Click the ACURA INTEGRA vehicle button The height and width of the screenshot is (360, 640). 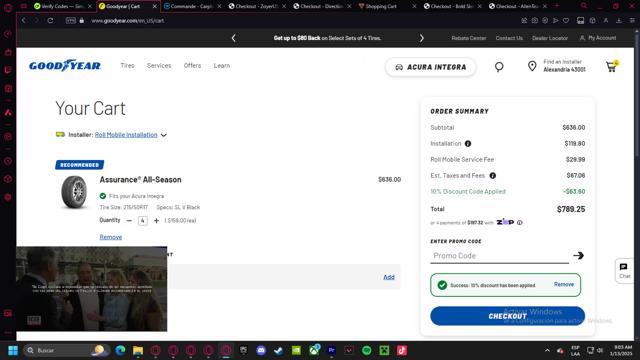pos(431,67)
